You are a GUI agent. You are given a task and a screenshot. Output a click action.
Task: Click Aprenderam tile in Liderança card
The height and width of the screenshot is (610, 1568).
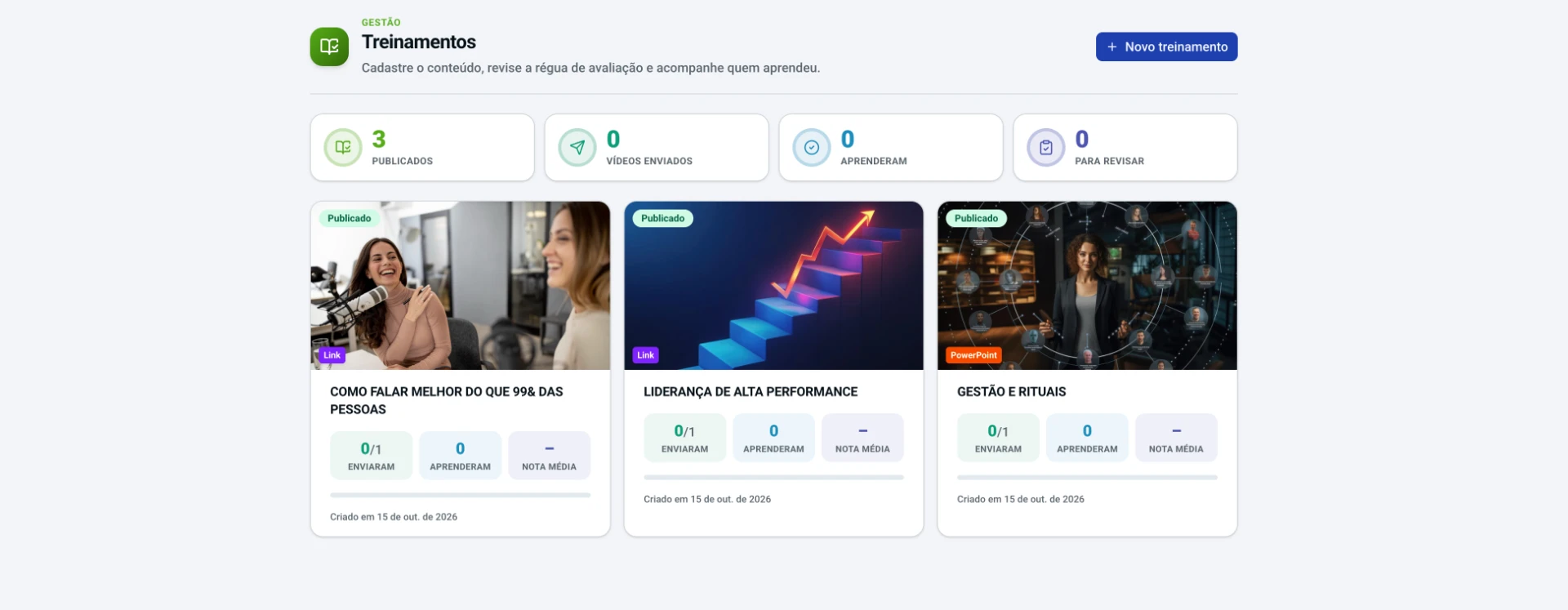[x=773, y=438]
